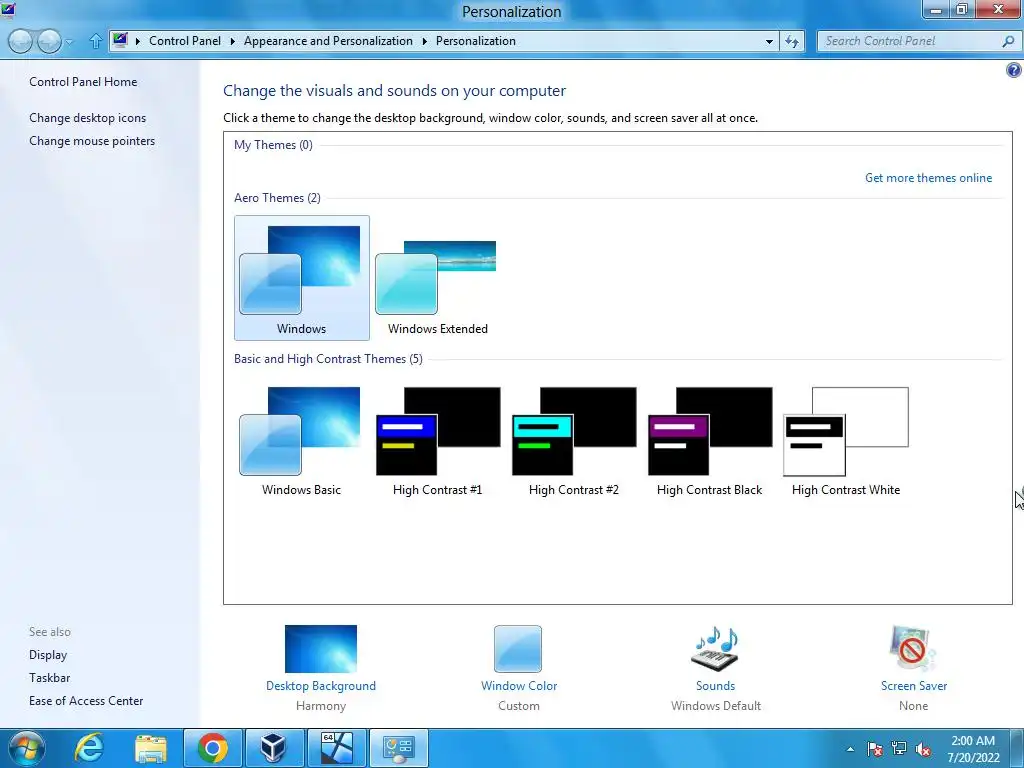Screen dimensions: 1024x768
Task: Open the Desktop Background icon
Action: tap(321, 648)
